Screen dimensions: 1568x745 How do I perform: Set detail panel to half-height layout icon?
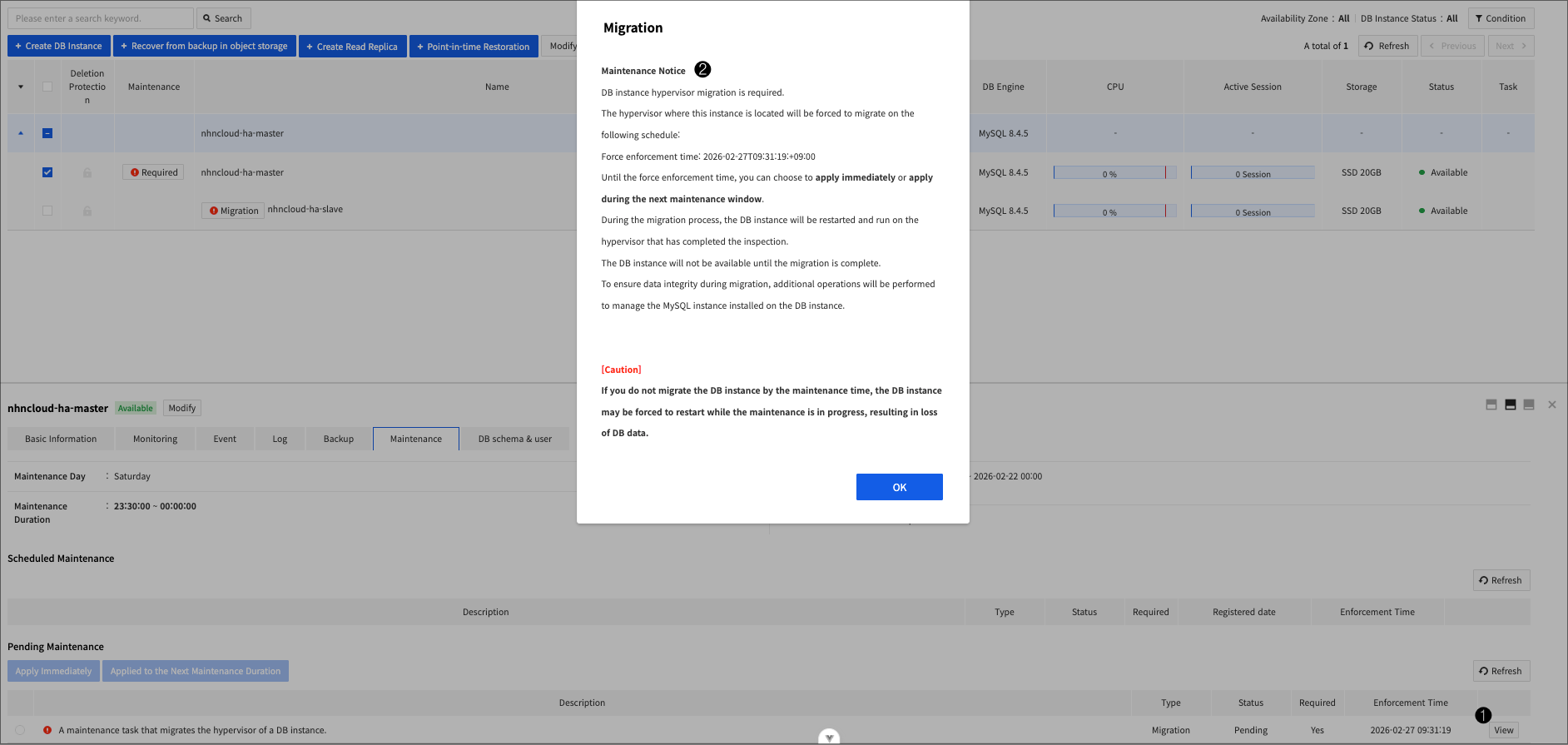[x=1511, y=405]
